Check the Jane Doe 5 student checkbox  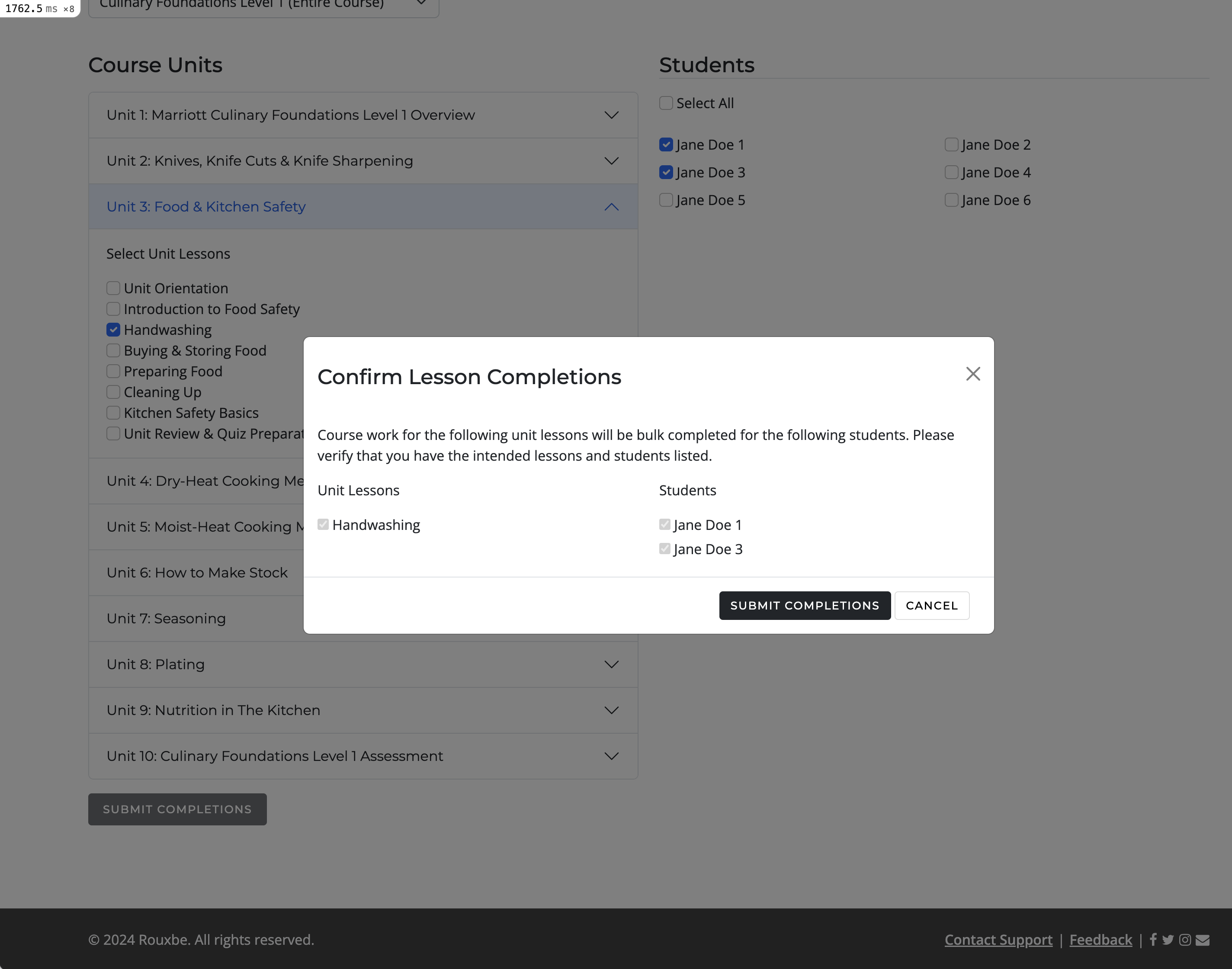666,200
